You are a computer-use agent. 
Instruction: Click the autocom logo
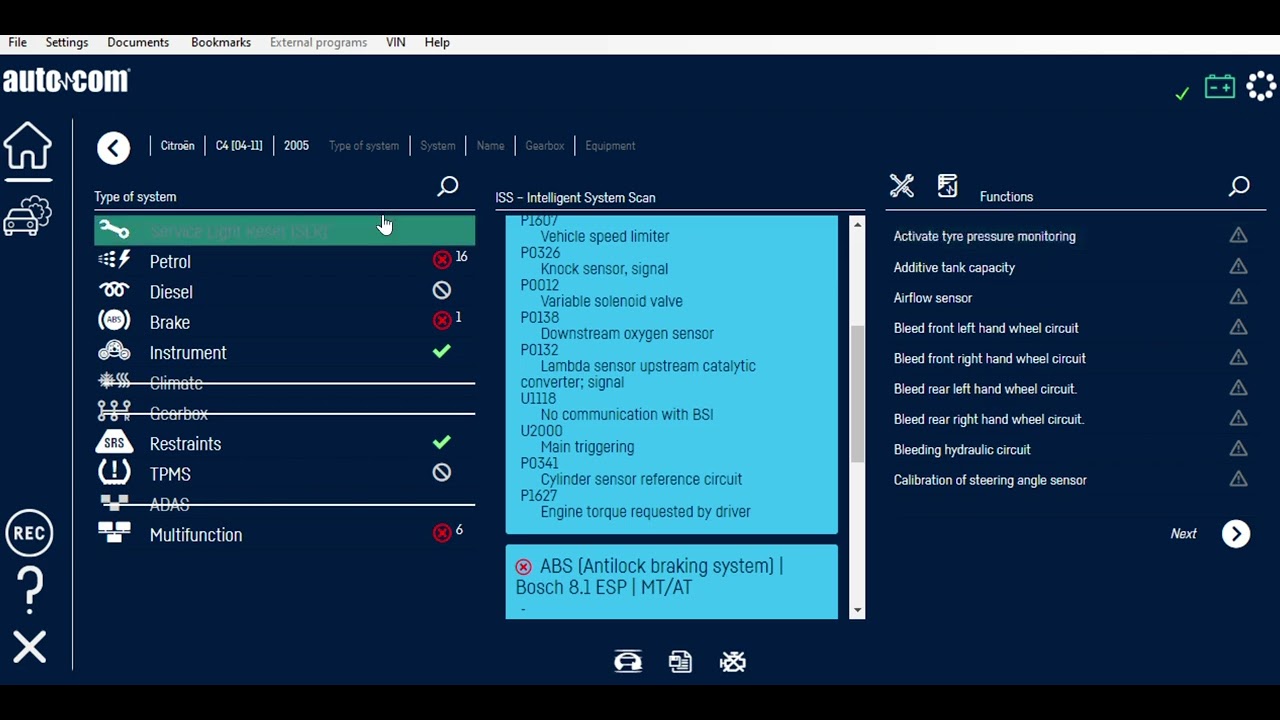coord(66,81)
